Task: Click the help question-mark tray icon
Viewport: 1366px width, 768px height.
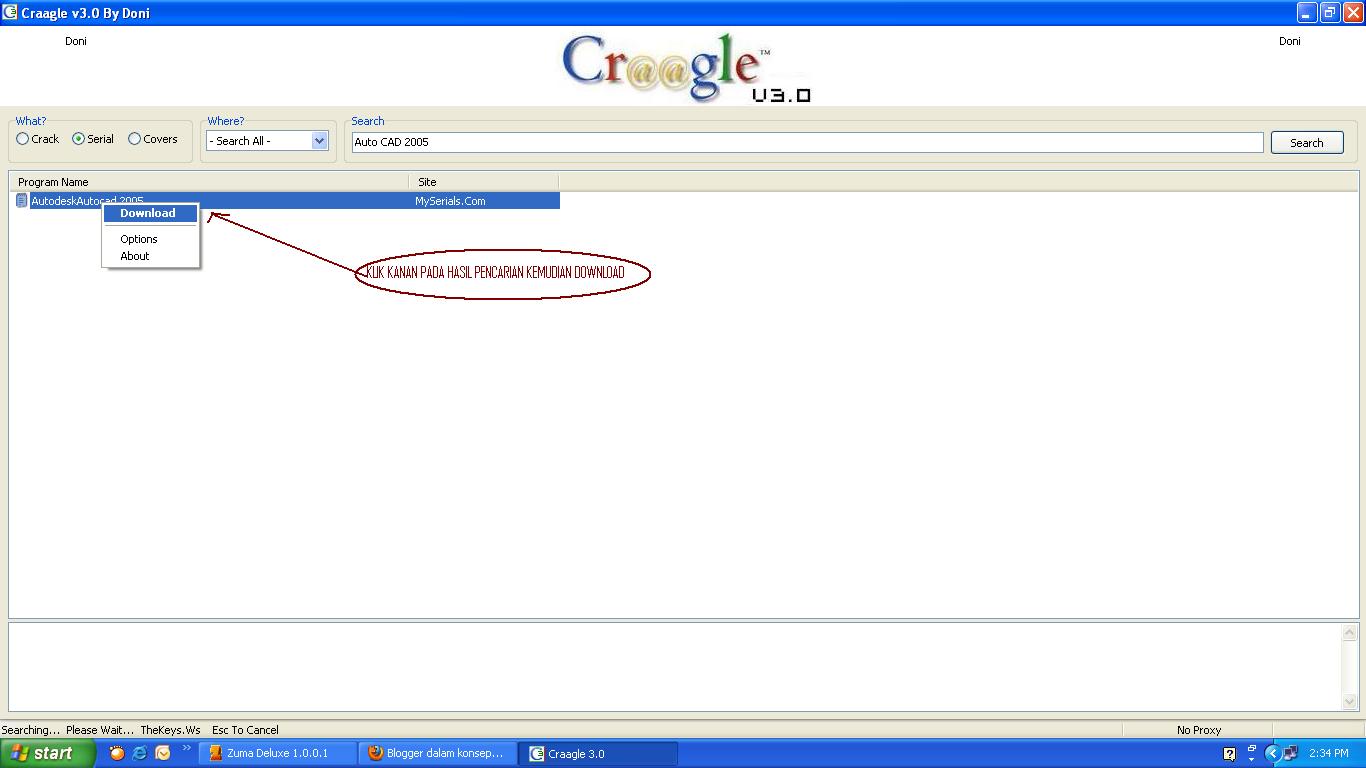Action: tap(1229, 754)
